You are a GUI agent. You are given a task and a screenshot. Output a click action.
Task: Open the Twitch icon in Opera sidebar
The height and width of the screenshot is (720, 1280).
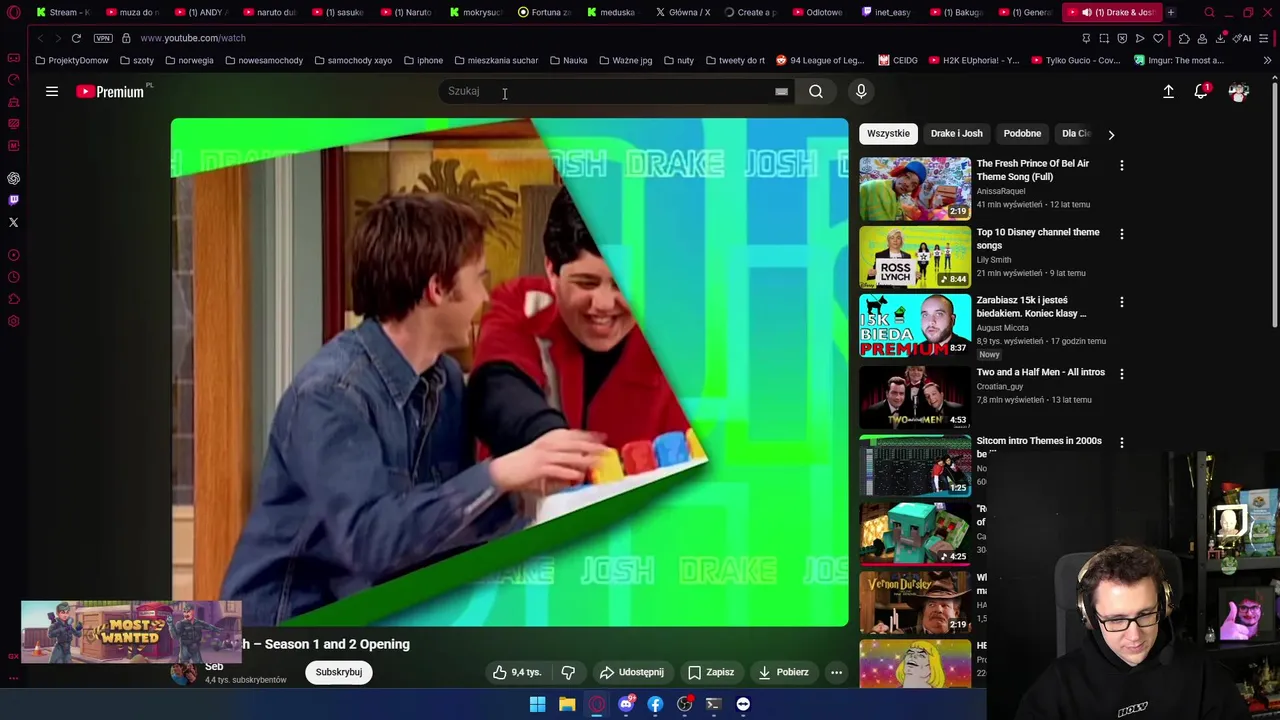coord(14,200)
